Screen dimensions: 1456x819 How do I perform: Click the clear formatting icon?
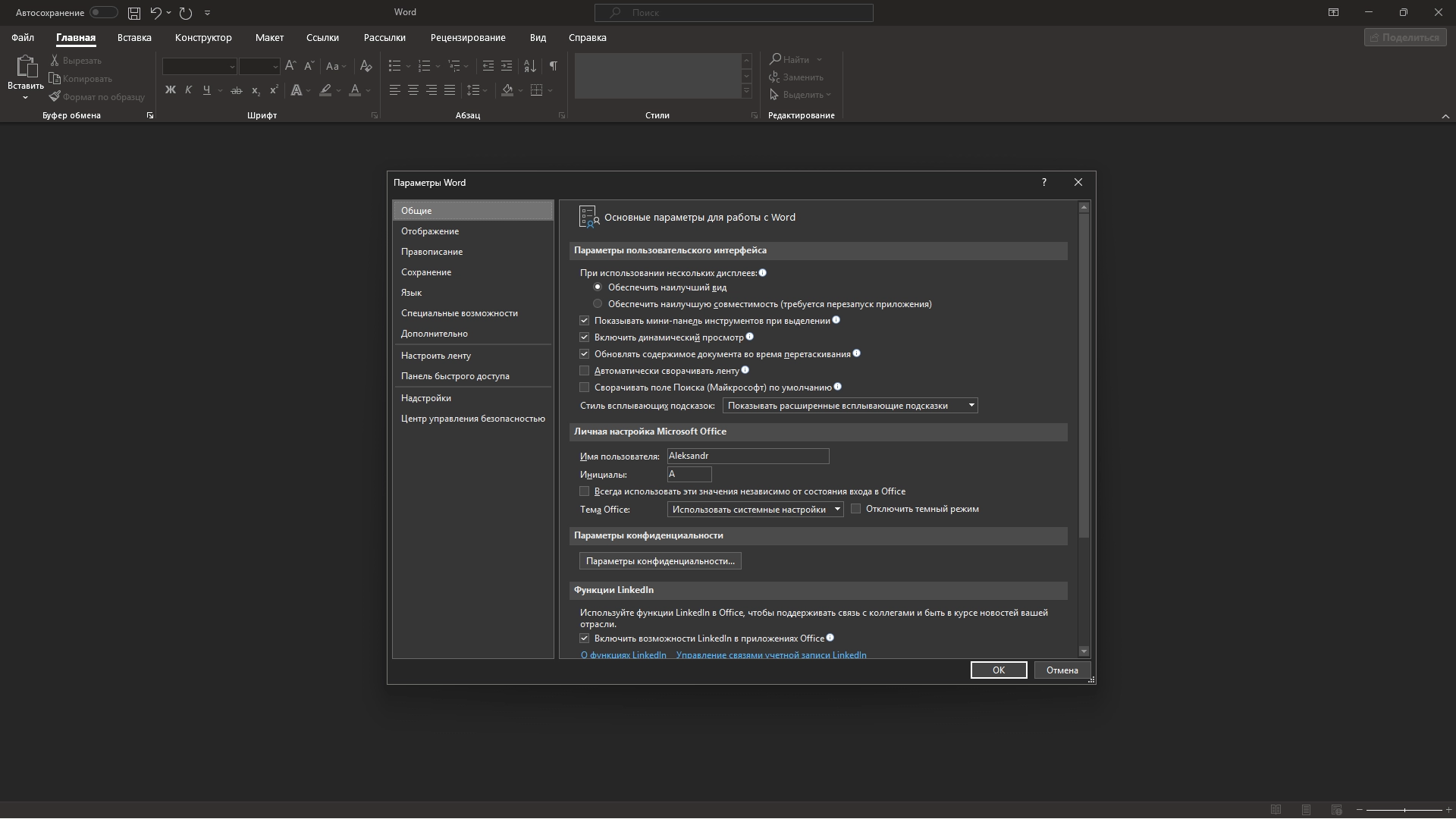coord(366,66)
